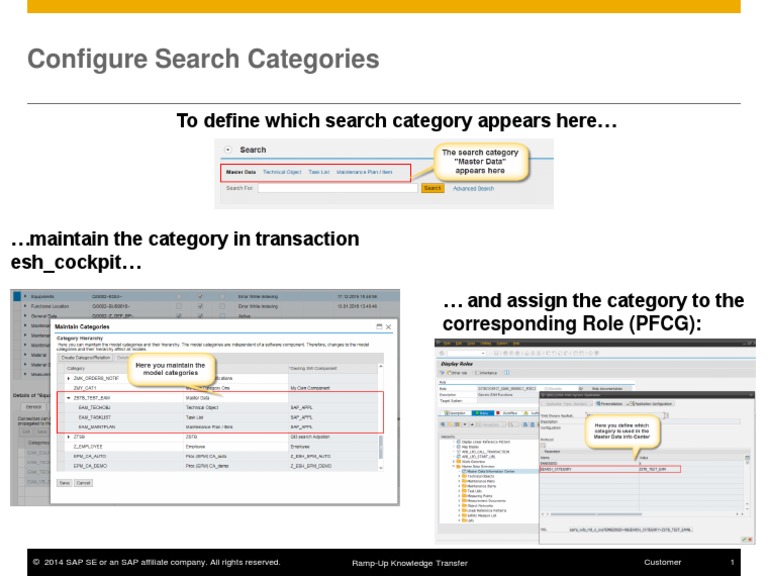Close the Maintain Categories dialog
768x576 pixels.
[388, 327]
